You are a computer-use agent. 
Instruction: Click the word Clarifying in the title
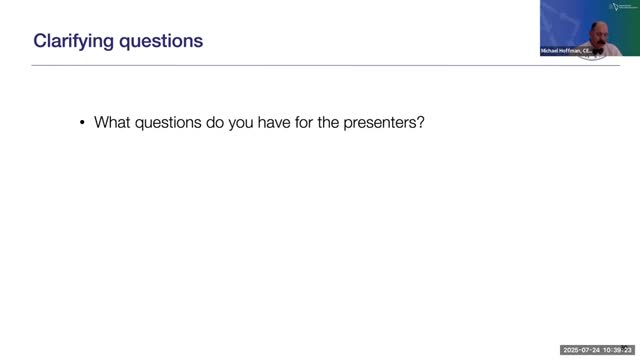click(73, 41)
